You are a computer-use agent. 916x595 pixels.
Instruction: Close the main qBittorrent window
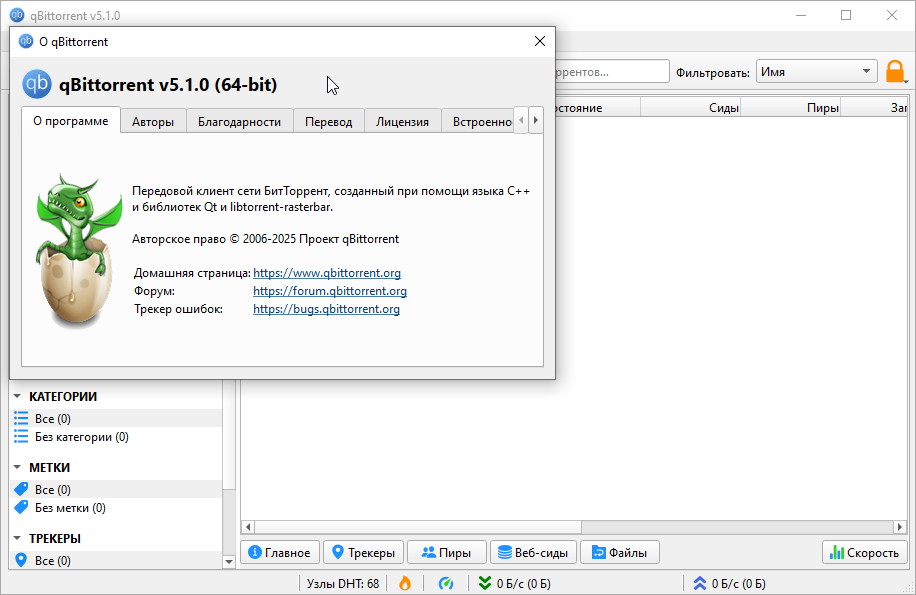pyautogui.click(x=891, y=15)
